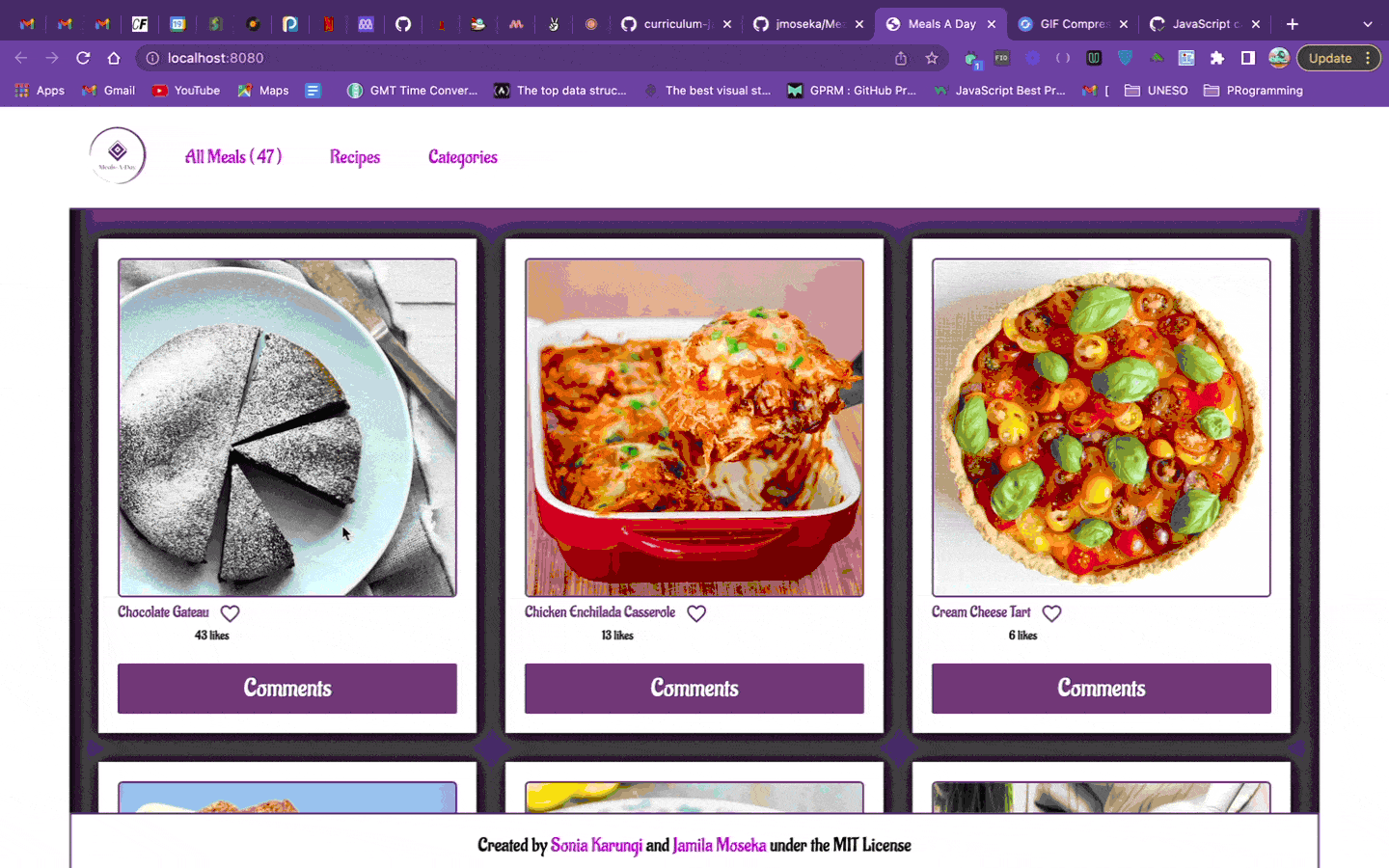Viewport: 1389px width, 868px height.
Task: Switch to the first pinned Gmail tab
Action: (x=27, y=24)
